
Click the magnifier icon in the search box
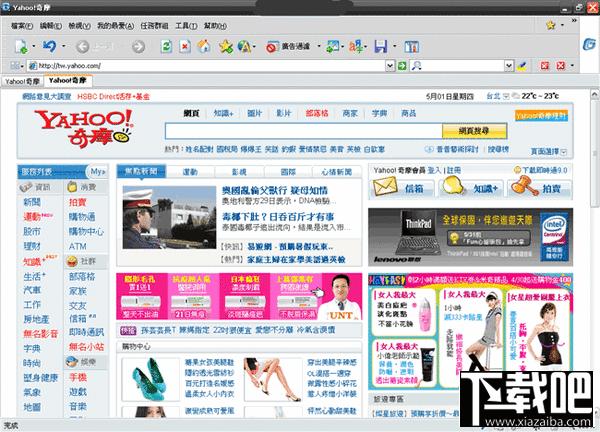coord(416,66)
